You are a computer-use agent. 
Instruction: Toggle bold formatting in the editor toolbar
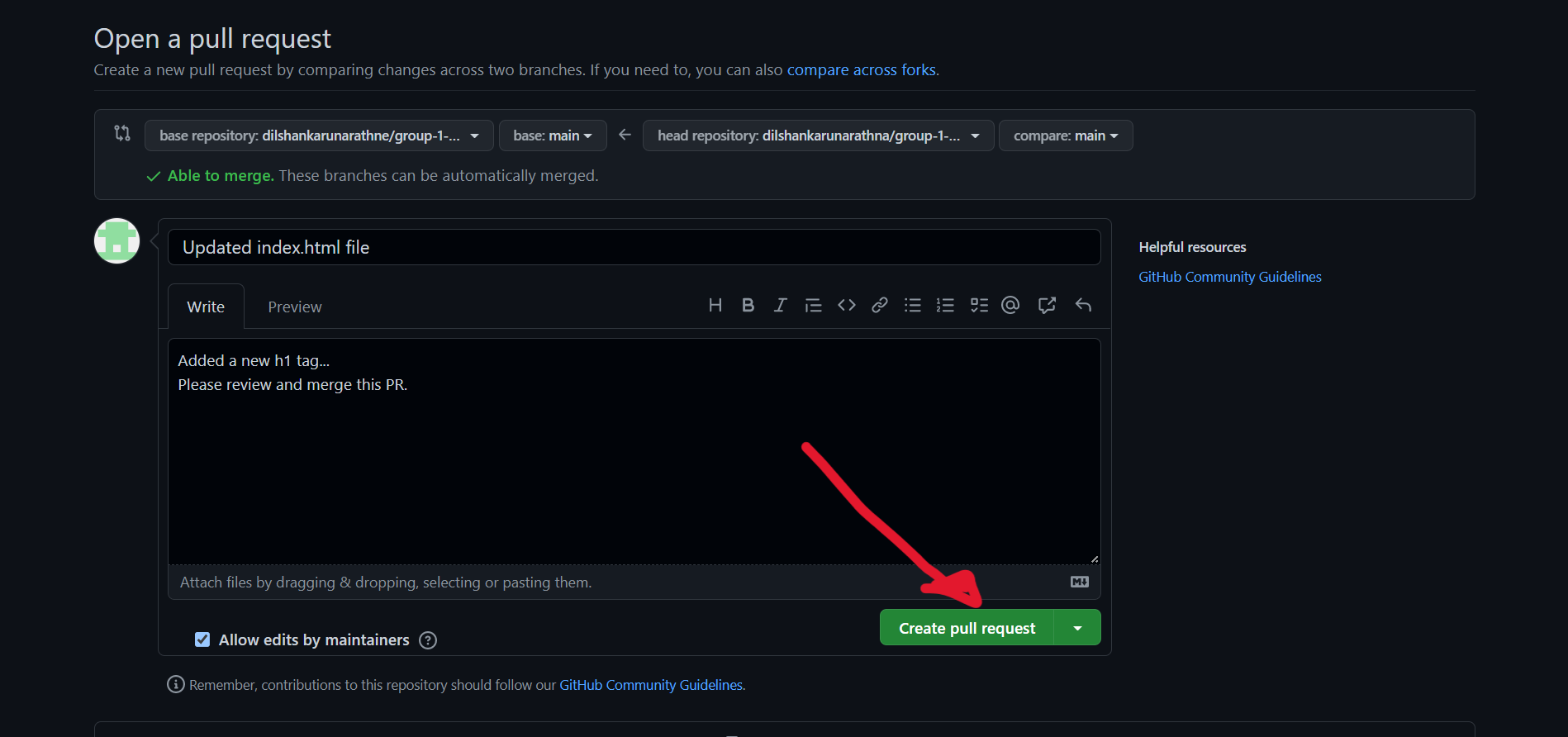point(748,306)
